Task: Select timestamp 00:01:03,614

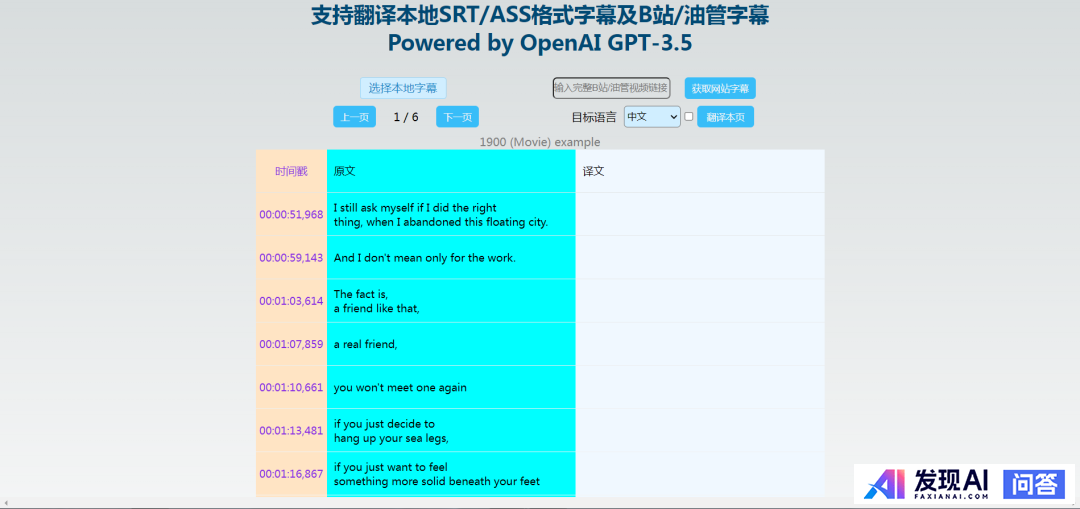Action: pos(291,301)
